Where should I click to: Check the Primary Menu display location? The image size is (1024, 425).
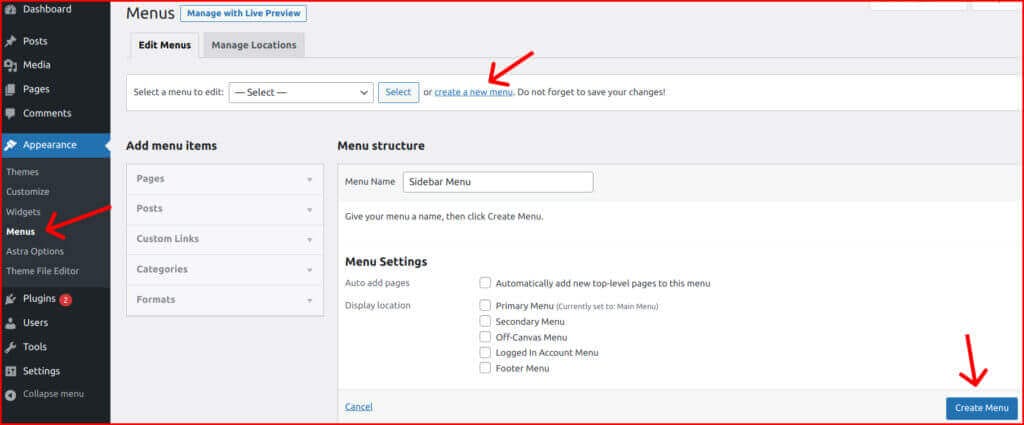(x=485, y=305)
